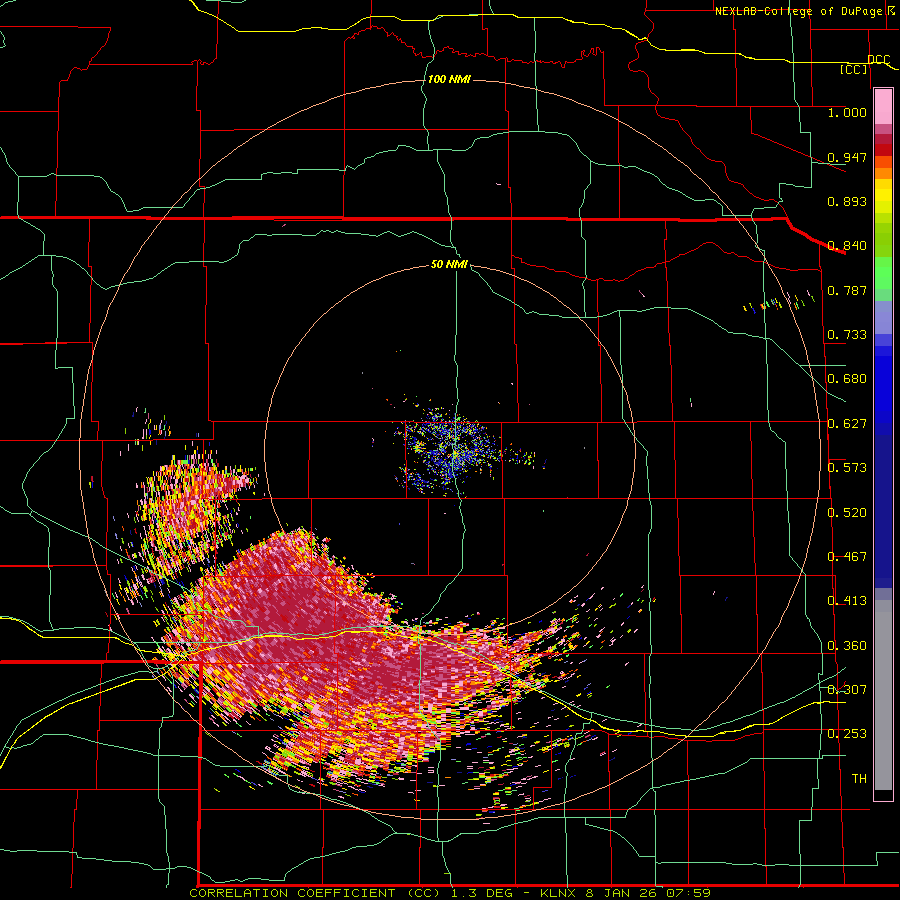
Task: Pick the light pink swatch atop color bar
Action: pyautogui.click(x=883, y=107)
